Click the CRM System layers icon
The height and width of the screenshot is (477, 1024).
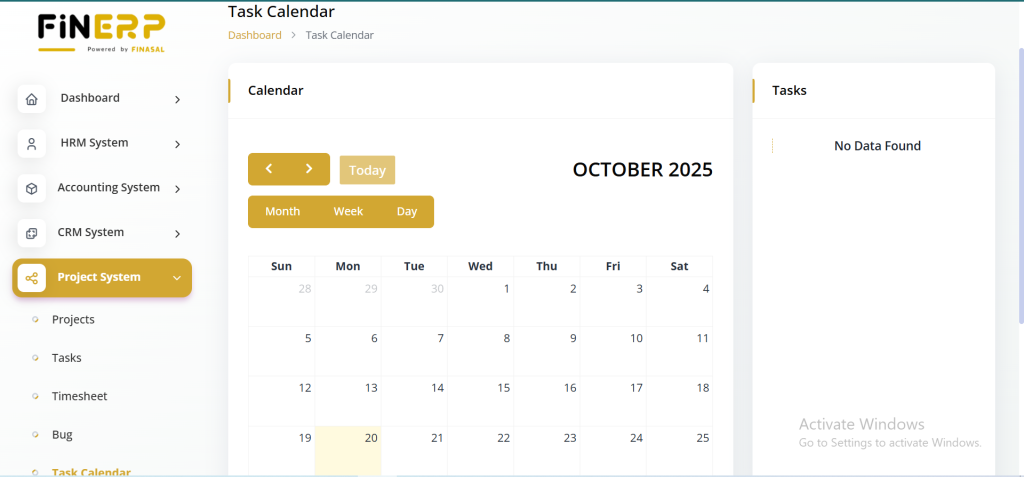[x=32, y=233]
